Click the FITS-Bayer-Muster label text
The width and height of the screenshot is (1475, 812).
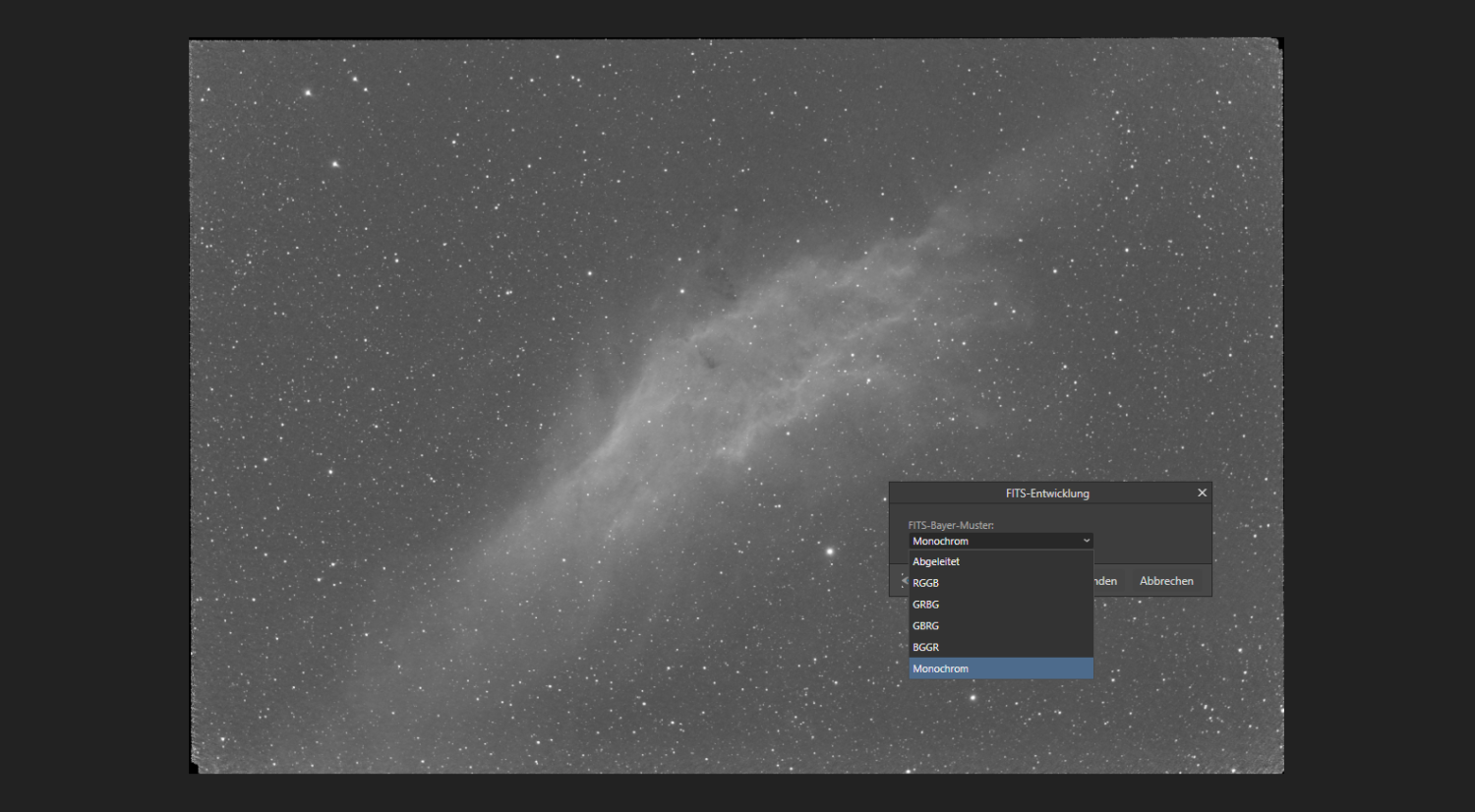(x=951, y=525)
